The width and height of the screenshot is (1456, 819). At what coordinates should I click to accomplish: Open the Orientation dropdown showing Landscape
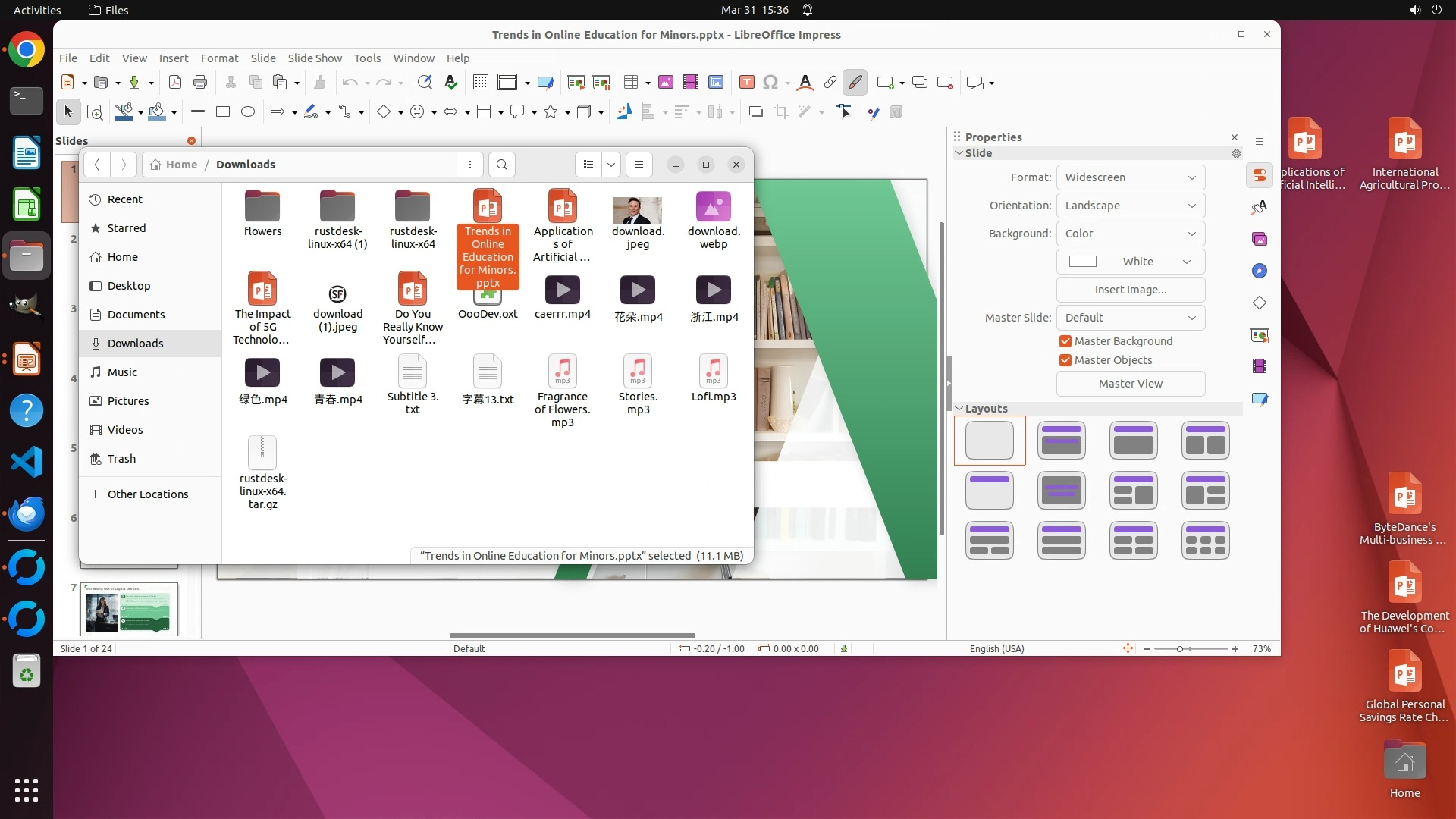(1130, 206)
